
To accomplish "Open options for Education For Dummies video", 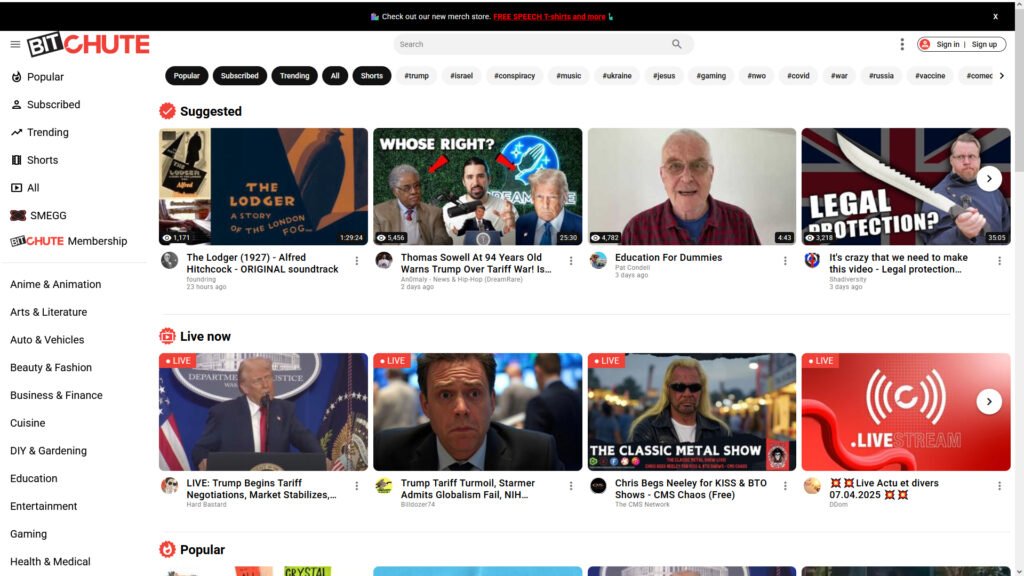I will tap(785, 261).
